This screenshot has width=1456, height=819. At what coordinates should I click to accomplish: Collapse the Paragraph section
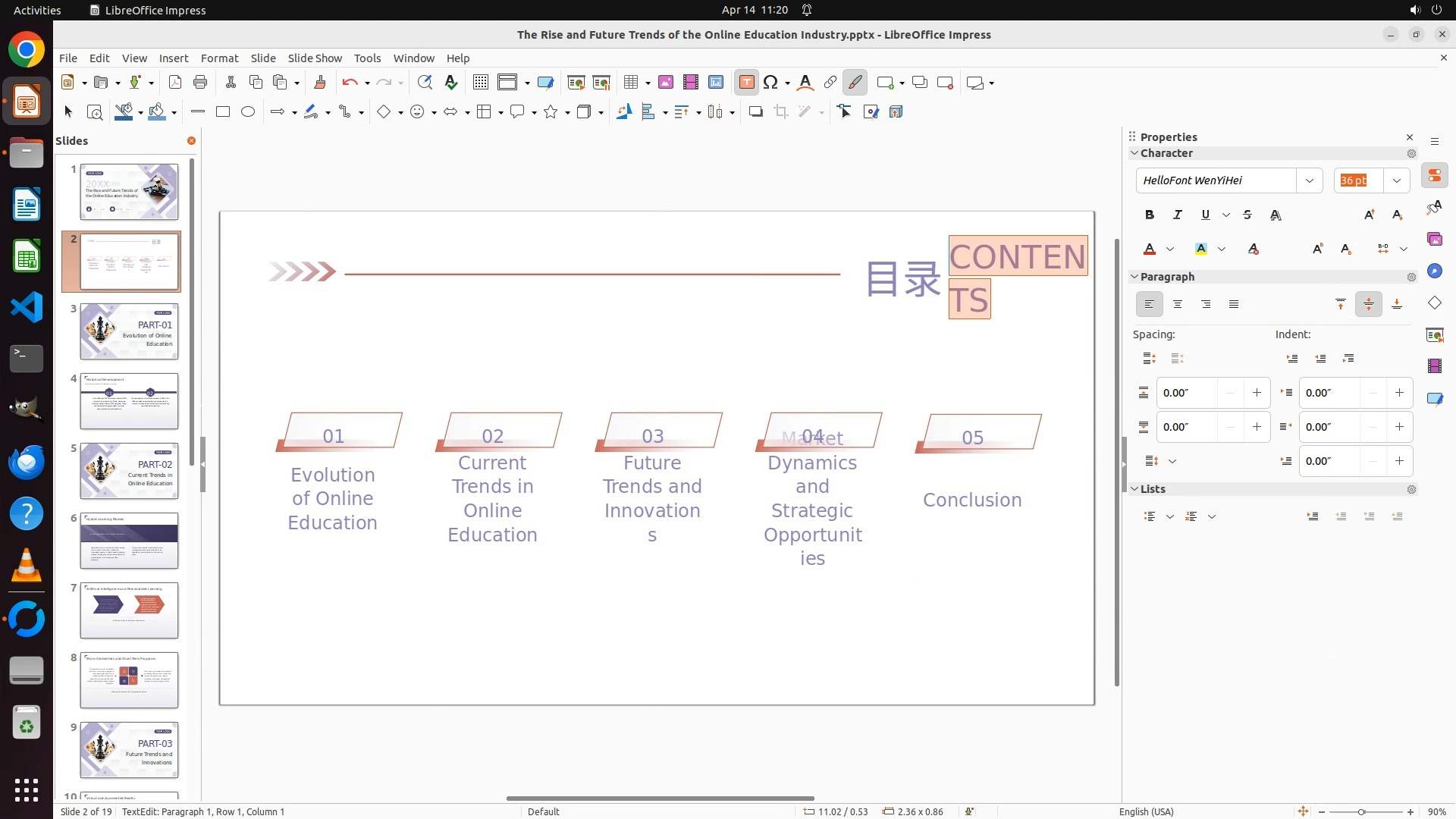[x=1134, y=277]
